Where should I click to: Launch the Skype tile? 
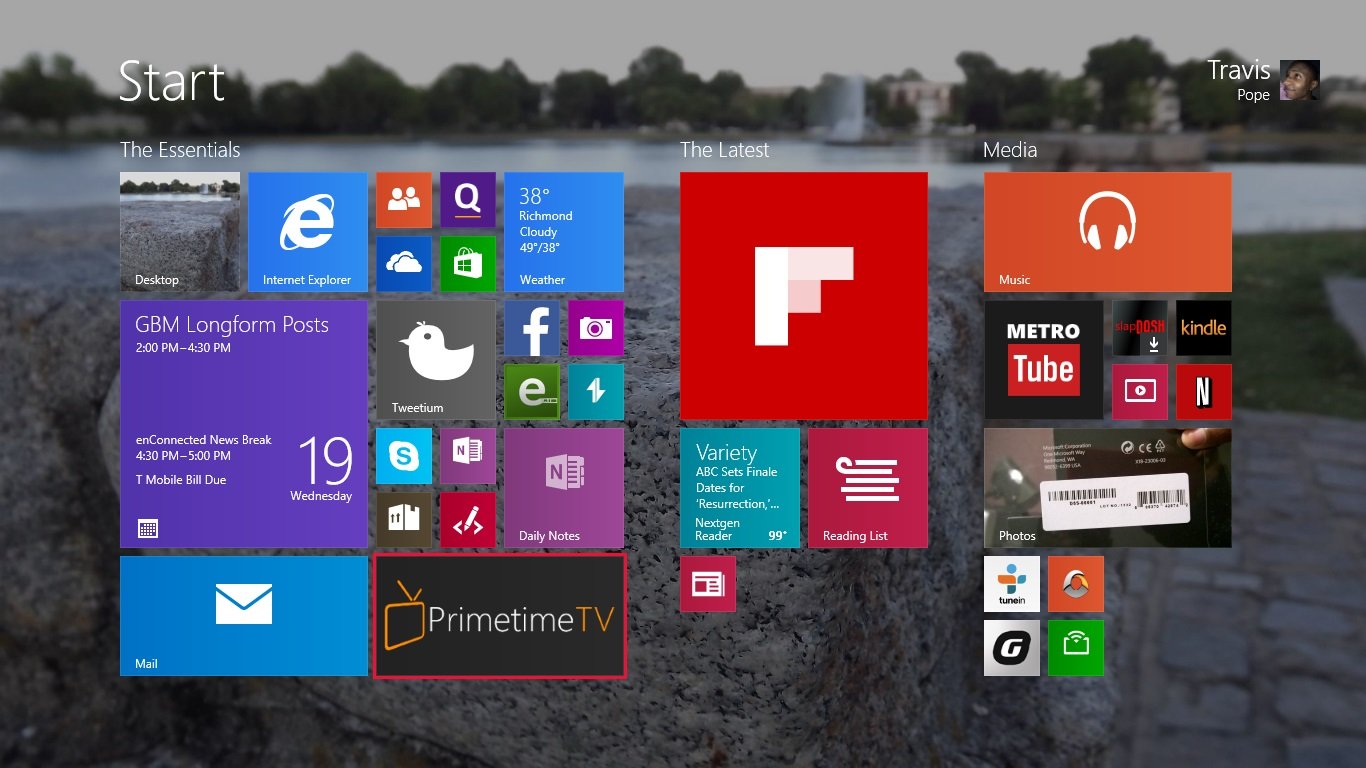[x=404, y=456]
